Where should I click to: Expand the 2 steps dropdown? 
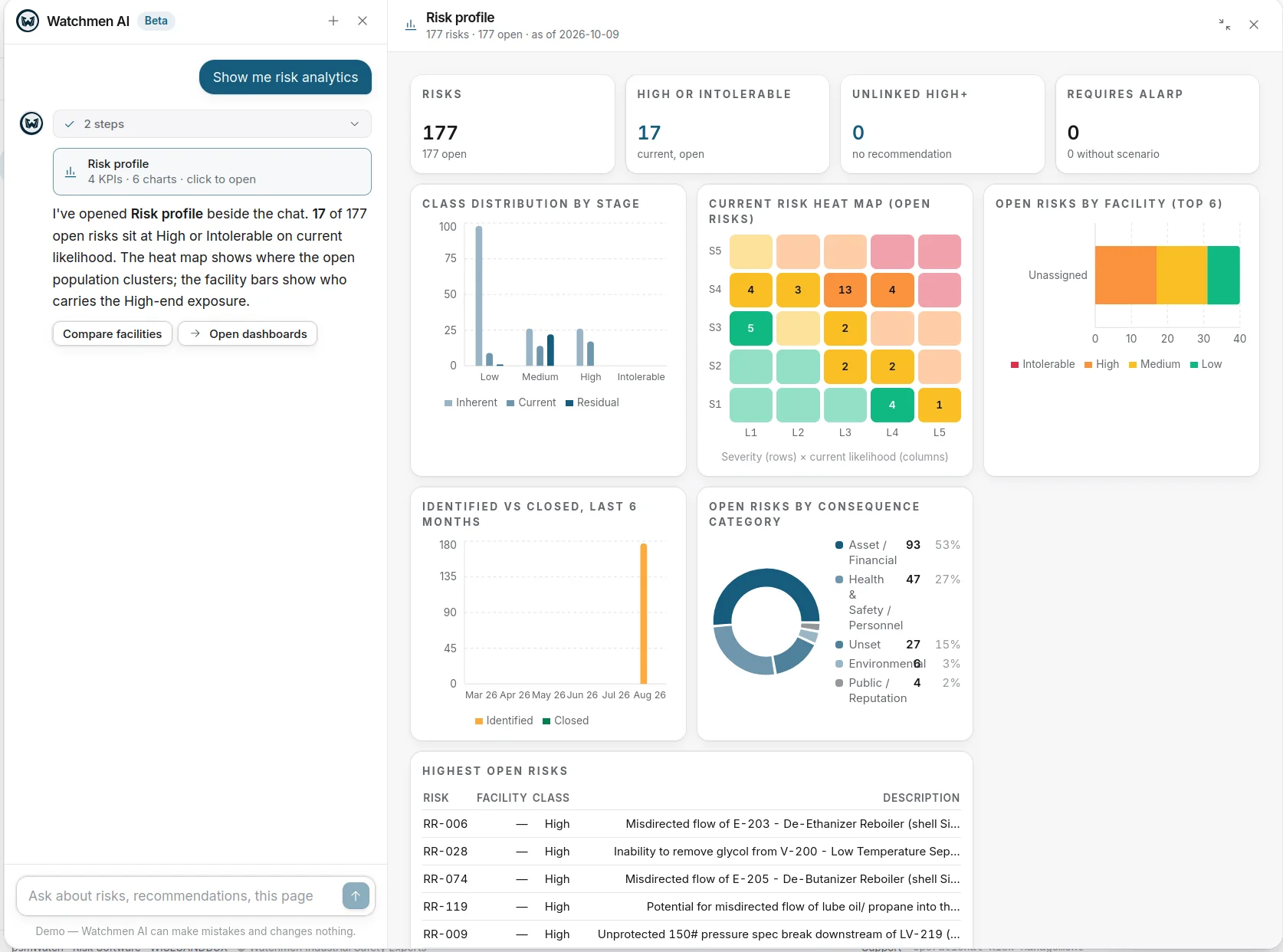click(212, 124)
